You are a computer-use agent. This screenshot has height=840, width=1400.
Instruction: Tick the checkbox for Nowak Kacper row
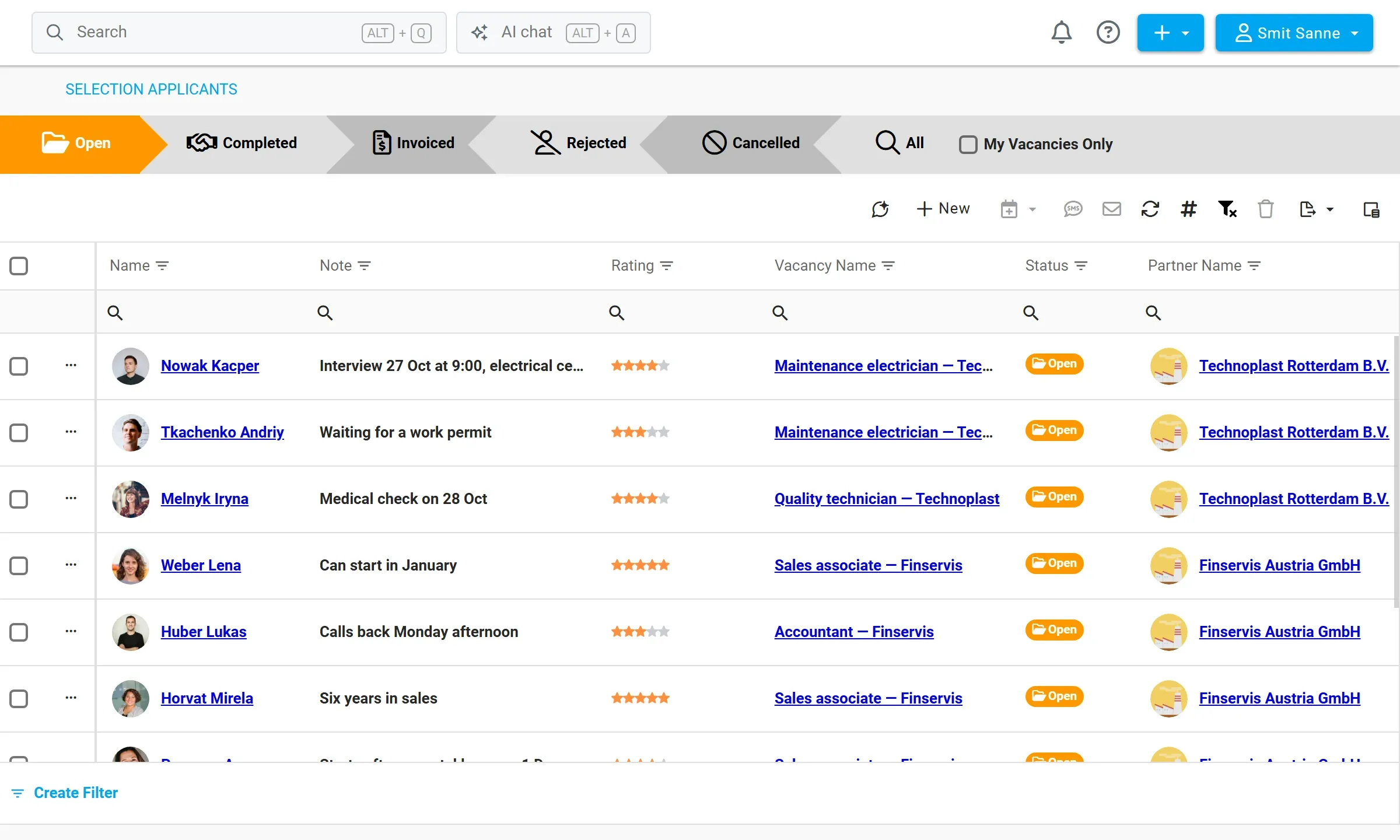(19, 366)
